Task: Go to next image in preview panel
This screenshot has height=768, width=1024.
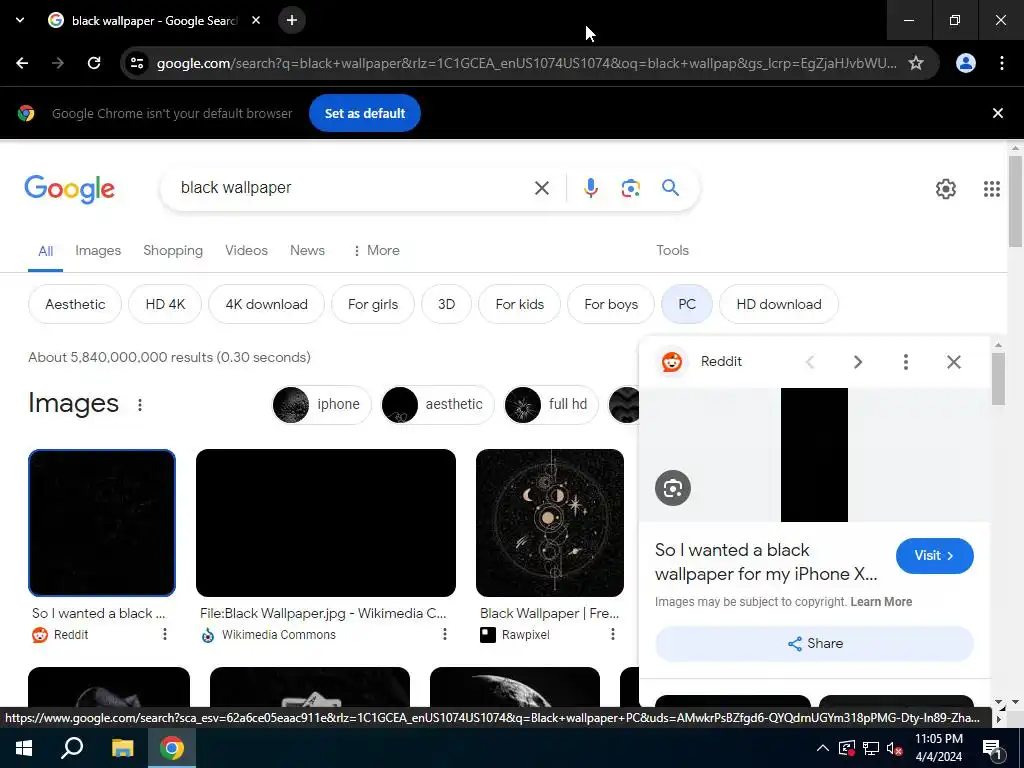Action: 857,362
